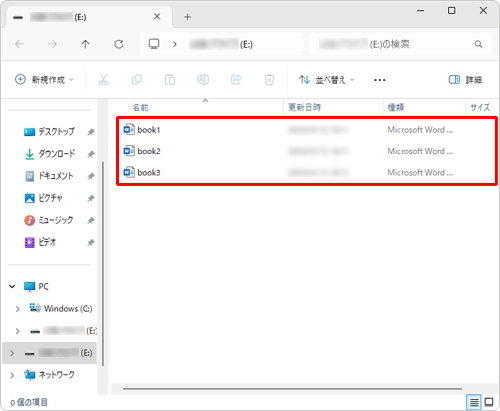Click the Word icon of book2
Viewport: 500px width, 411px height.
click(129, 151)
